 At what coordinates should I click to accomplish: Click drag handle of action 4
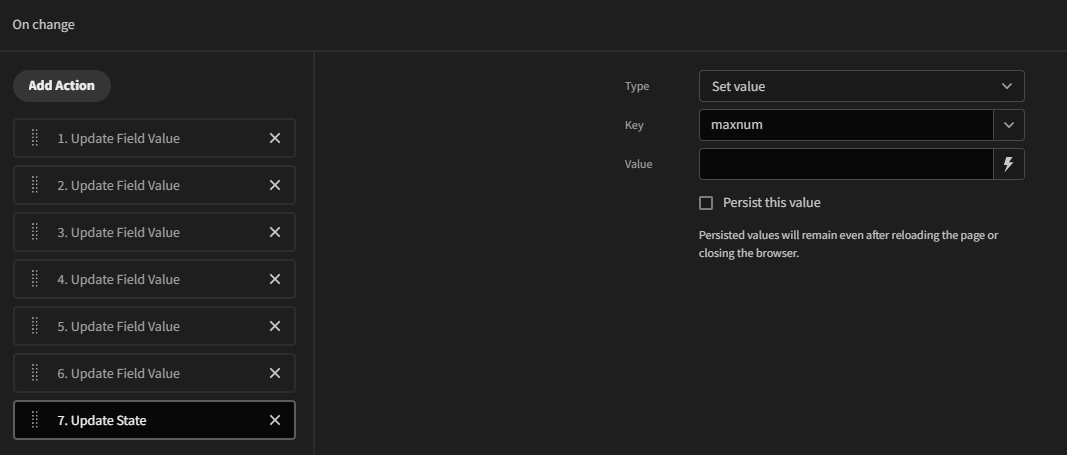(x=35, y=279)
